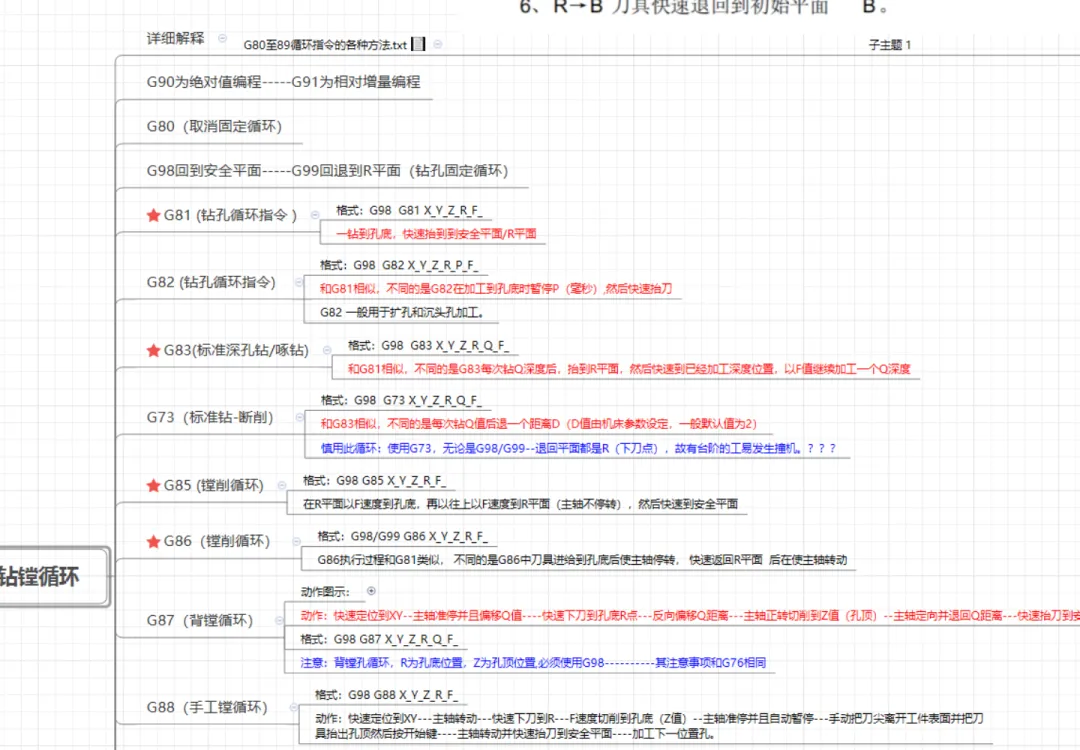Image resolution: width=1080 pixels, height=750 pixels.
Task: Expand the 动作图示 node
Action: click(371, 591)
